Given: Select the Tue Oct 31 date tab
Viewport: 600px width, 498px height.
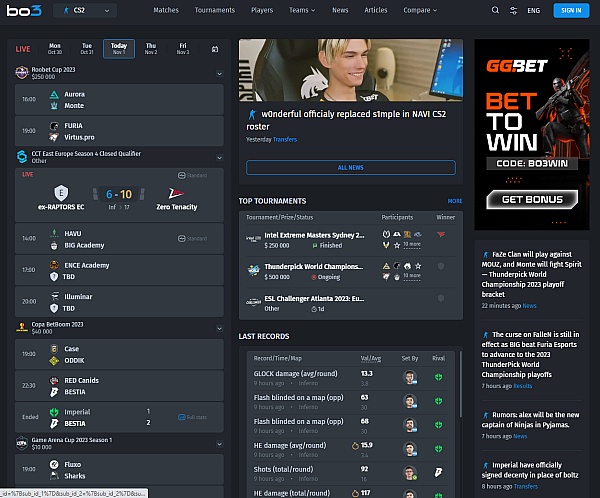Looking at the screenshot, I should (87, 49).
